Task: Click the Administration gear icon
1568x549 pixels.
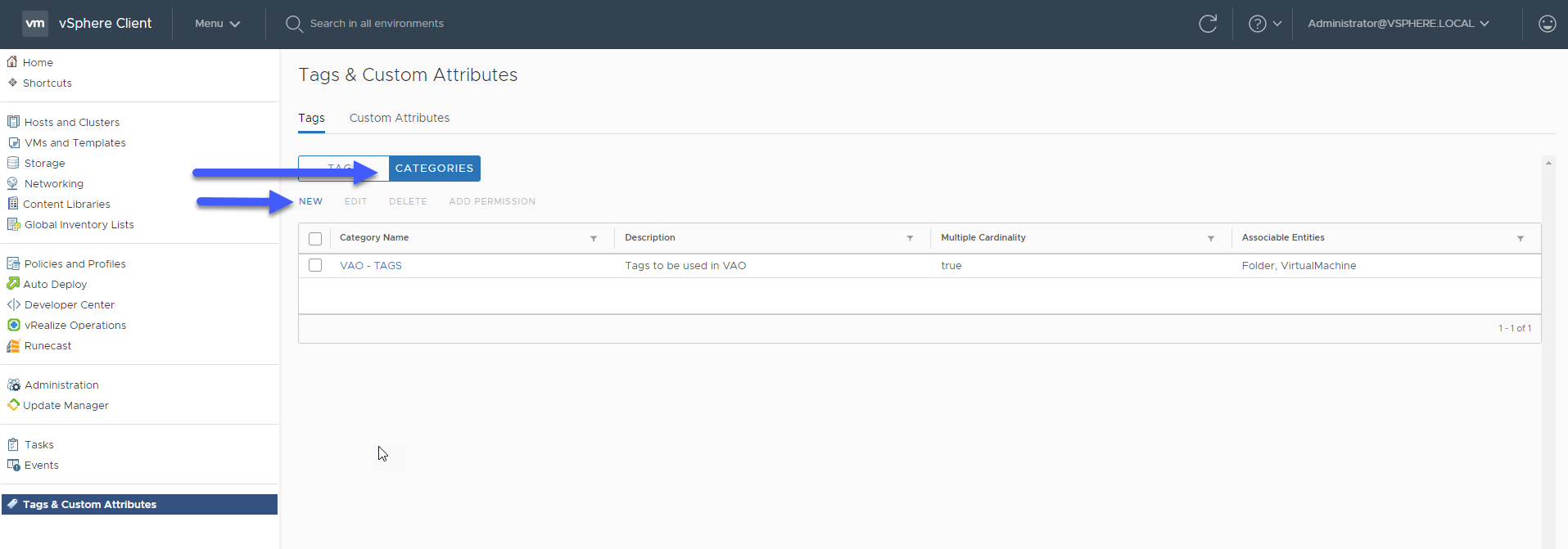Action: [13, 385]
